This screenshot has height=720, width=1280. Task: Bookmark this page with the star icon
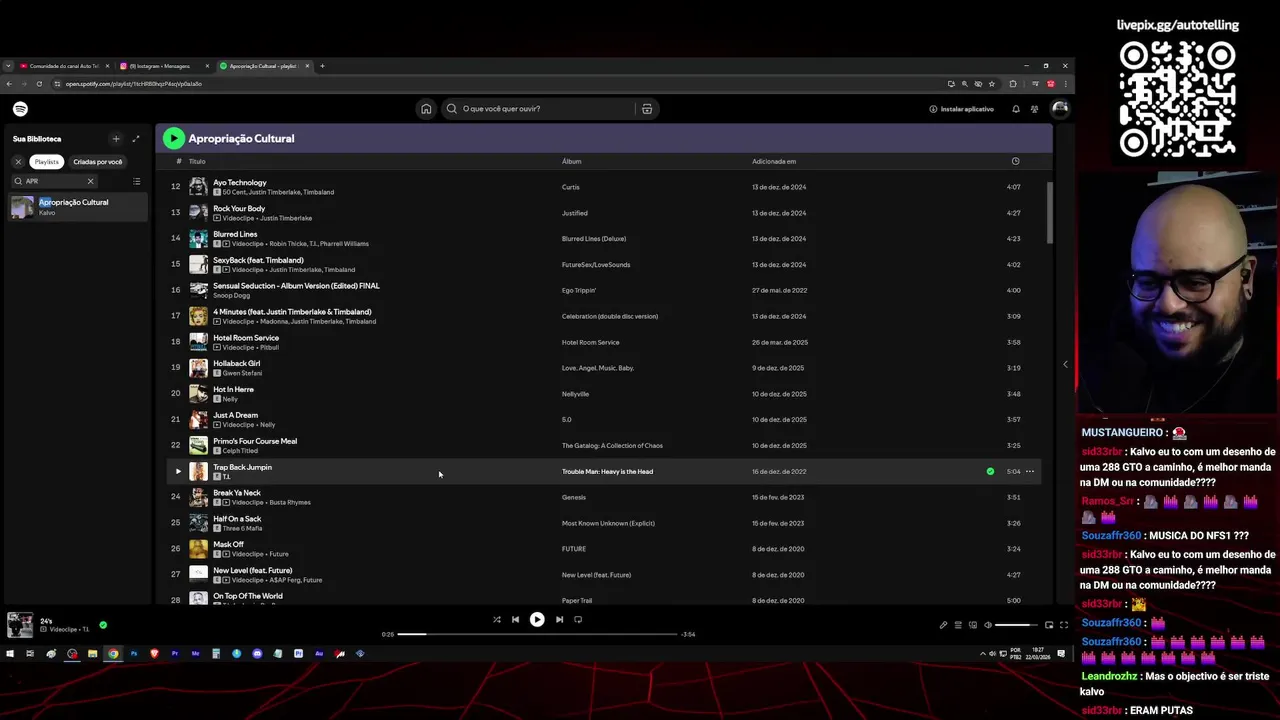992,84
